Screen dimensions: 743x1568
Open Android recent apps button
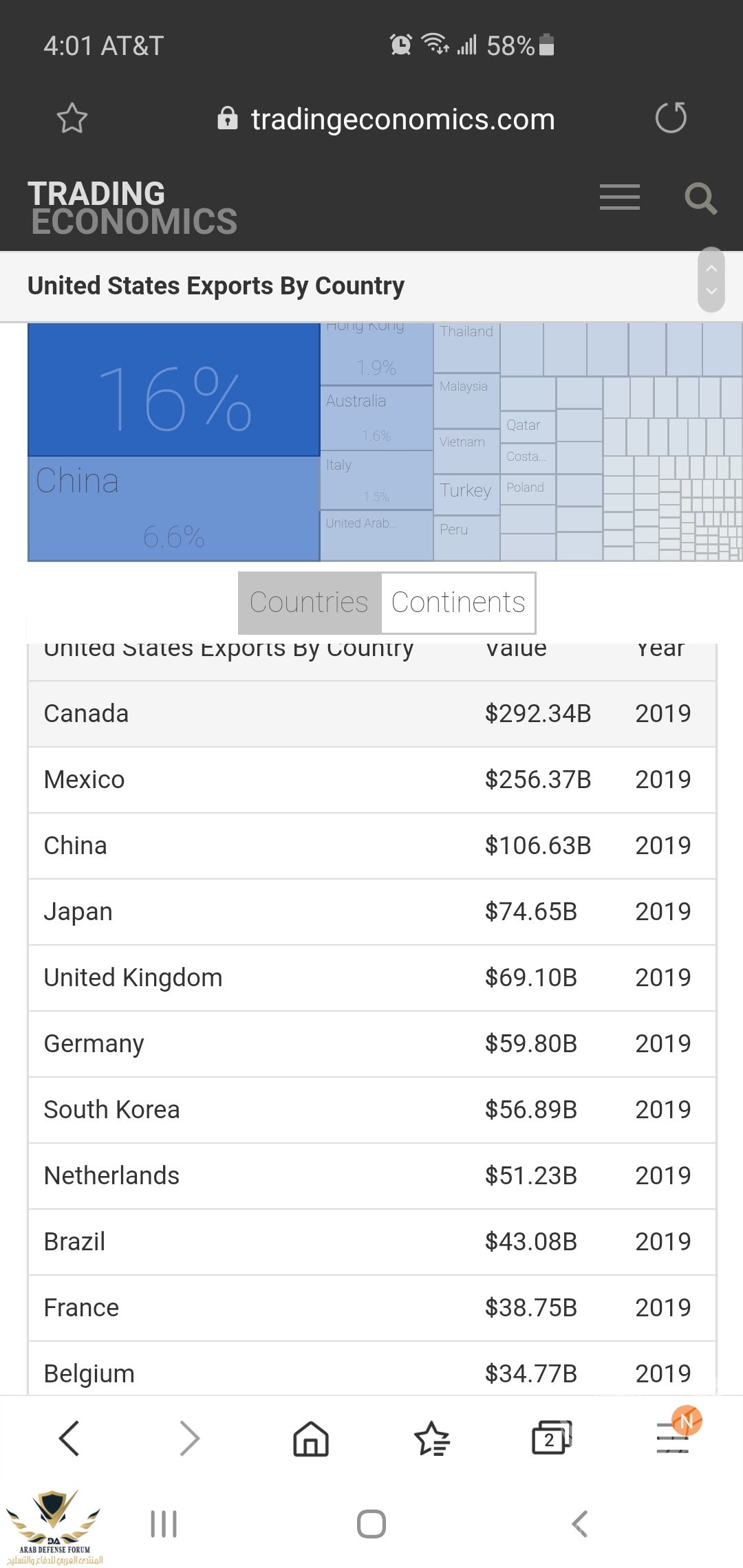coord(164,1524)
